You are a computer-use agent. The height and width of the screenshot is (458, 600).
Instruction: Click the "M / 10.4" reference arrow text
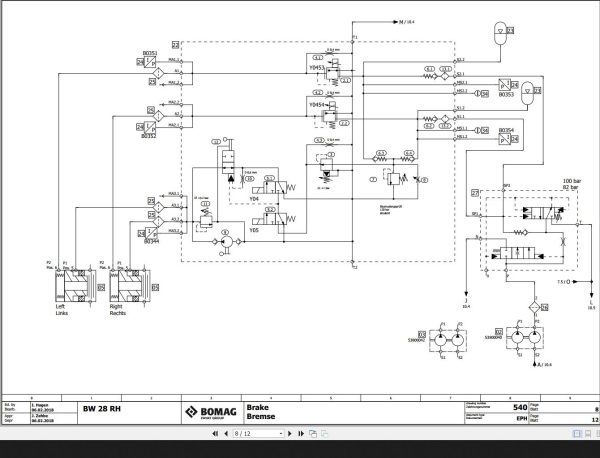click(x=407, y=22)
